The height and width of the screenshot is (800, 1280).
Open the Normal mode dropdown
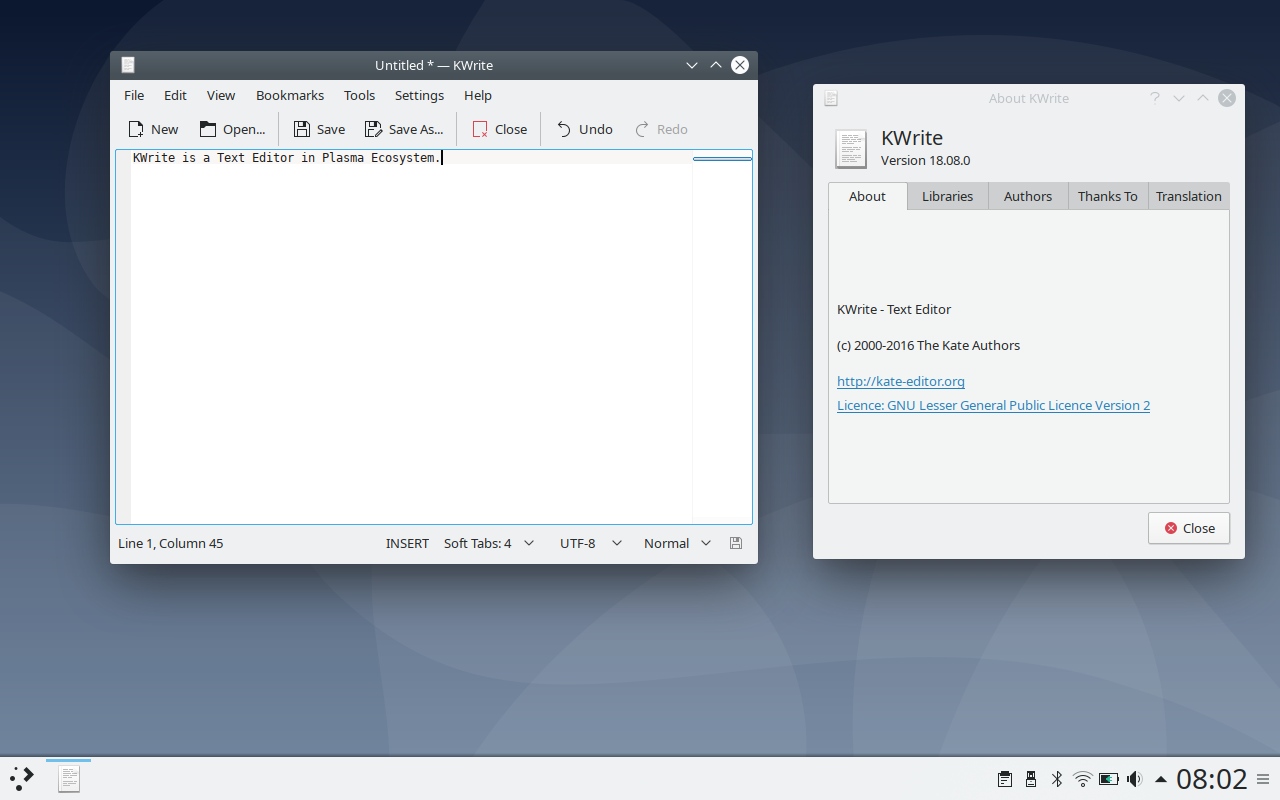[x=677, y=543]
